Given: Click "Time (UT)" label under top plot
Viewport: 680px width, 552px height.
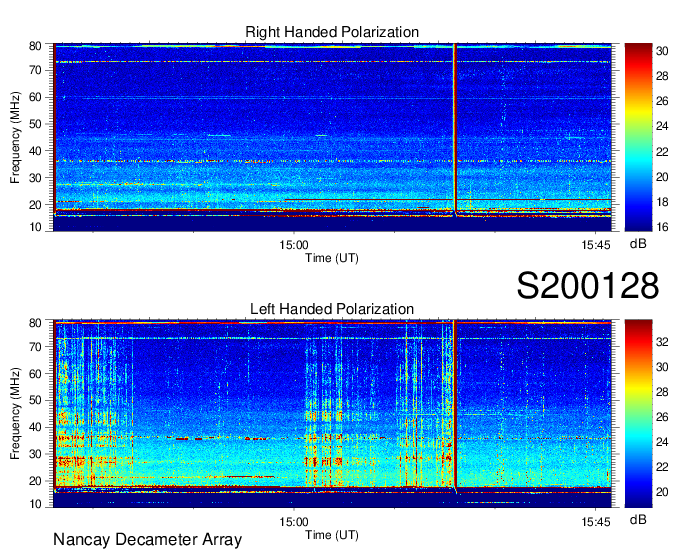Looking at the screenshot, I should click(x=332, y=258).
